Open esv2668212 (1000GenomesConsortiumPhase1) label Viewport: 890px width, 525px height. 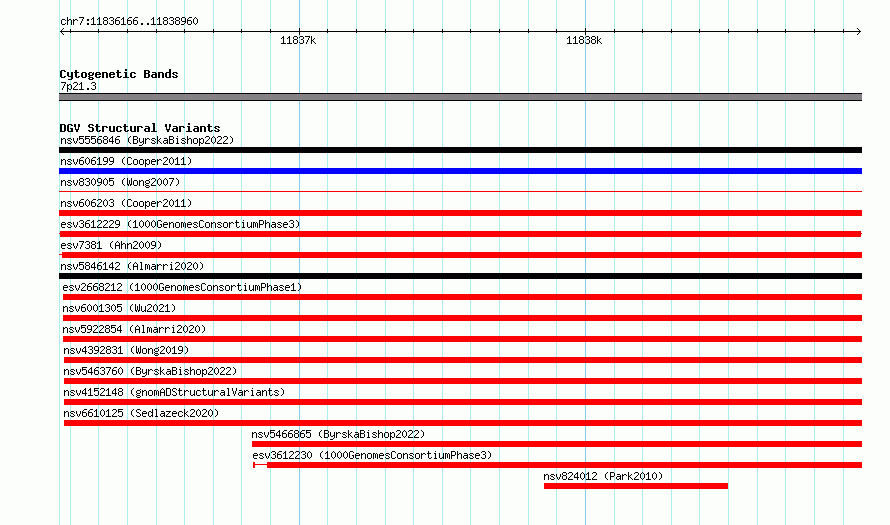pyautogui.click(x=182, y=287)
